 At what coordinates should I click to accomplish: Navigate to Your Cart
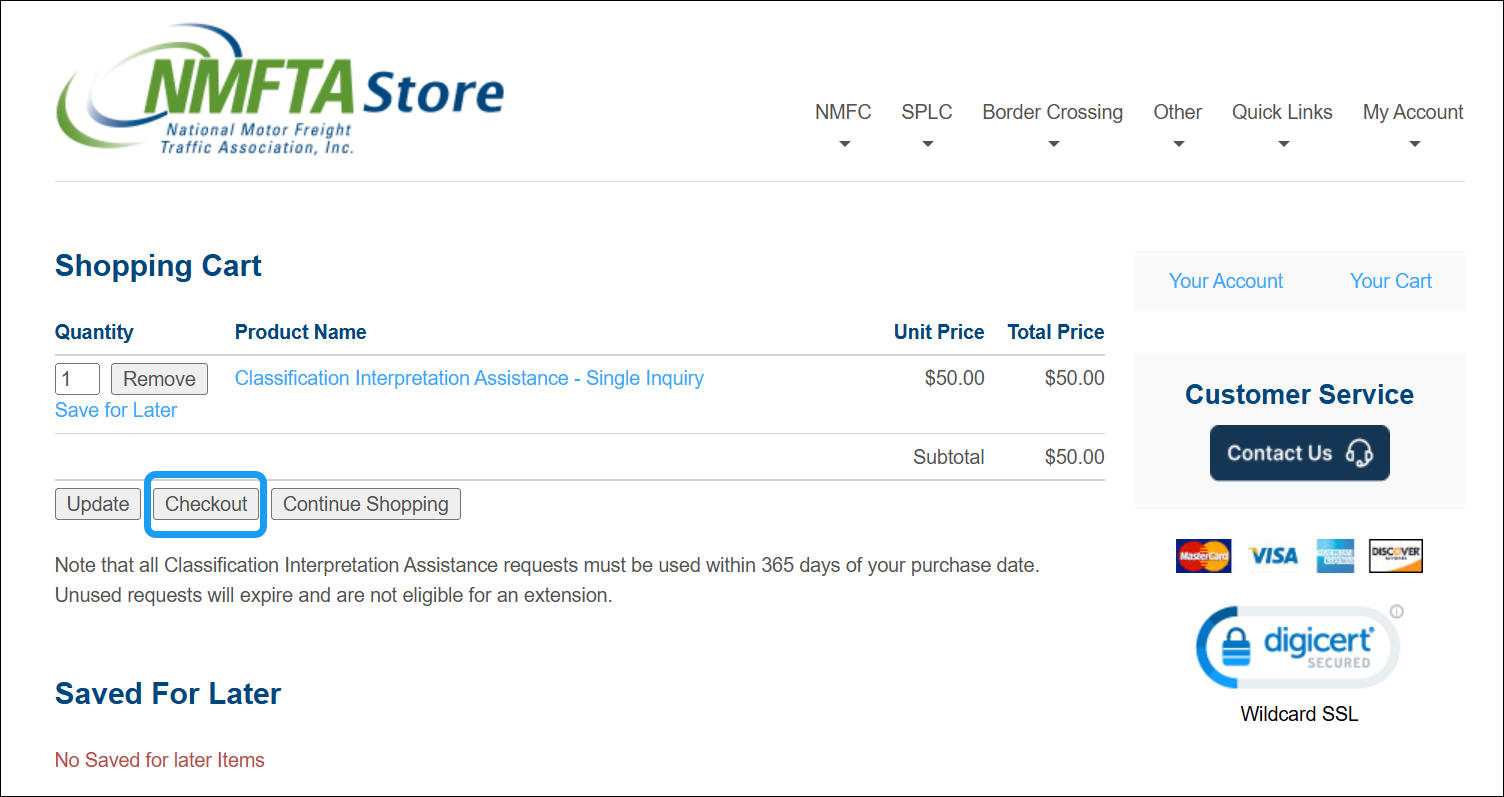1390,281
